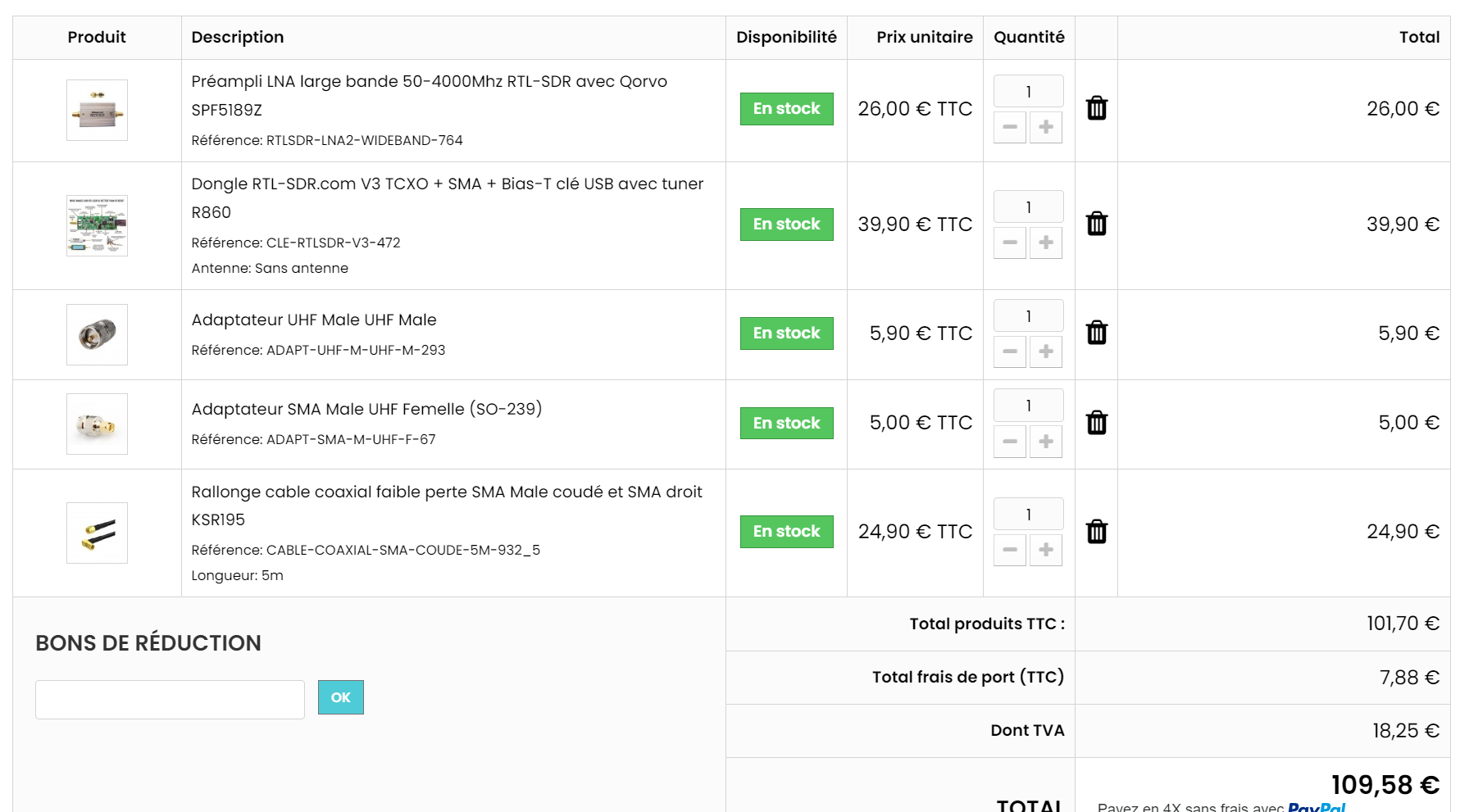1460x812 pixels.
Task: Click the reference CABLE-COAXIAL-SMA-COUDE-5M-932_5
Action: tap(403, 550)
